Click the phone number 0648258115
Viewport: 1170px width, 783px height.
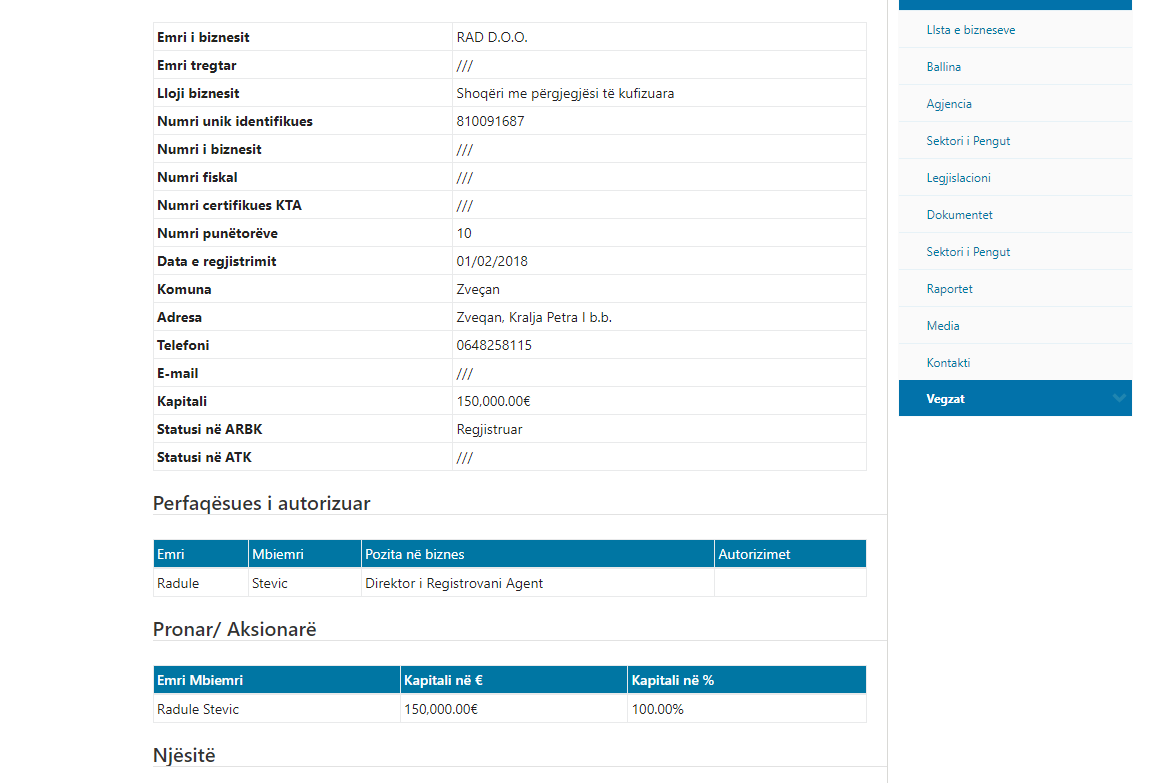pos(494,345)
